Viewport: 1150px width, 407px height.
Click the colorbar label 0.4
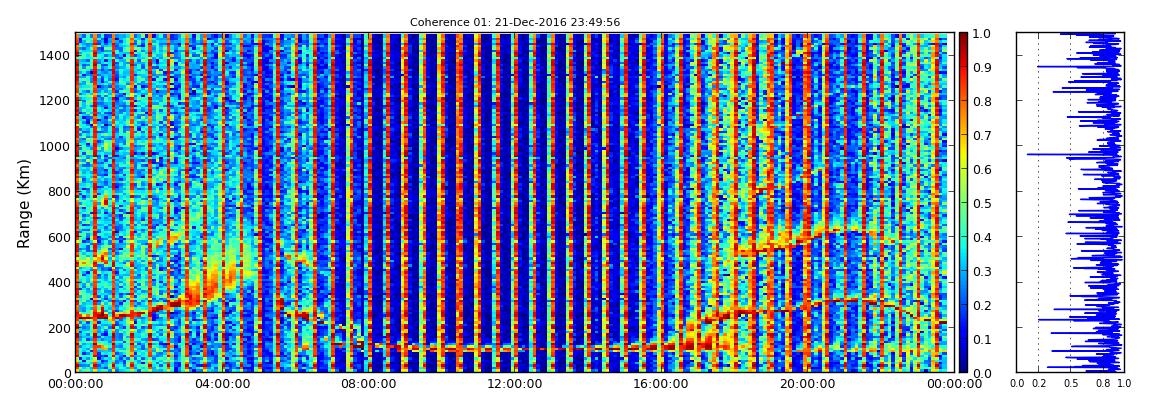[x=984, y=238]
